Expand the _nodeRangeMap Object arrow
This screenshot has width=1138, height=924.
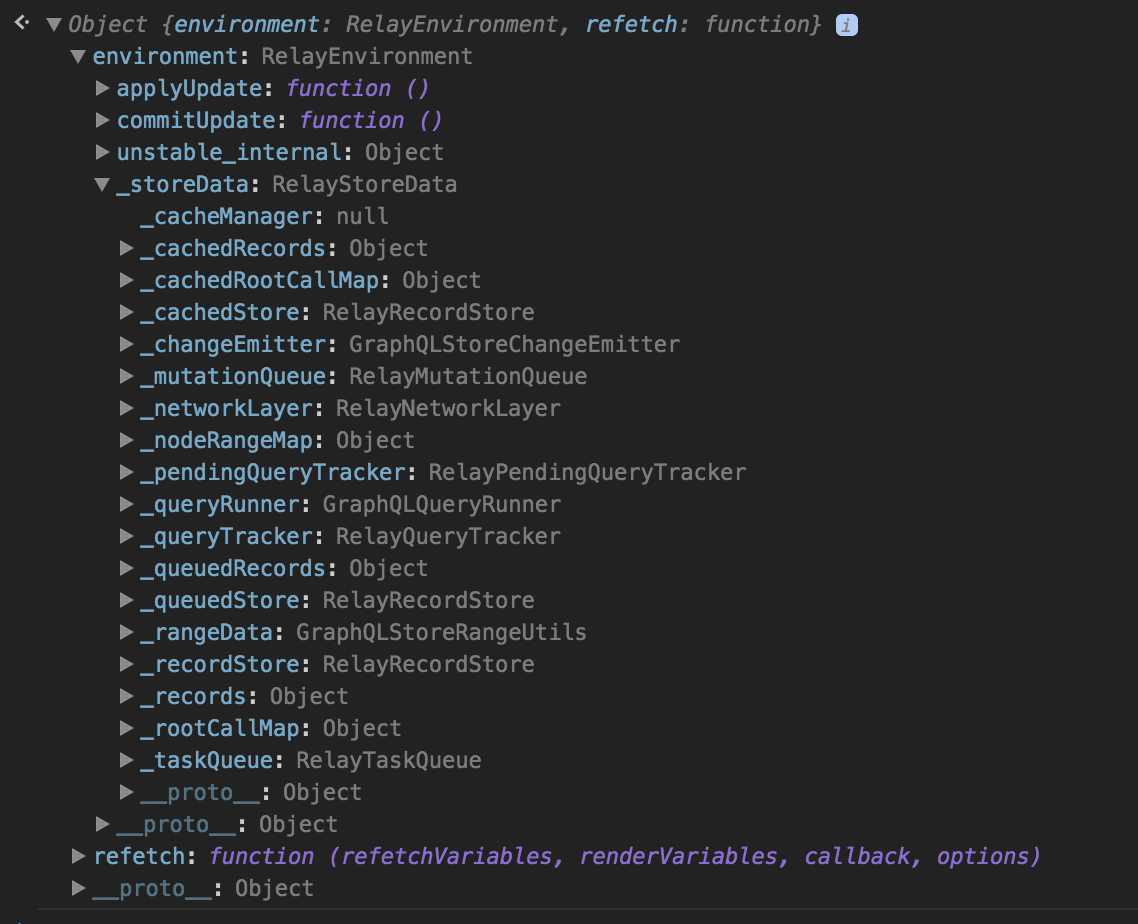pos(126,440)
